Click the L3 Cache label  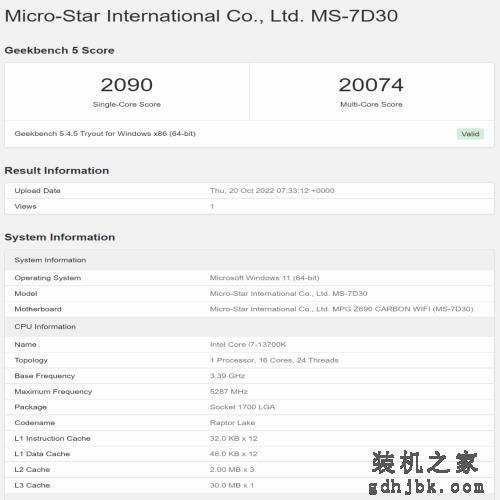(x=32, y=485)
